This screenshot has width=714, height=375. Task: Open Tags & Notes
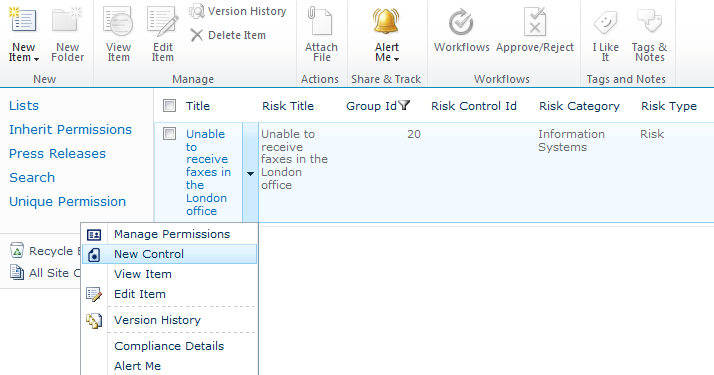[x=649, y=21]
